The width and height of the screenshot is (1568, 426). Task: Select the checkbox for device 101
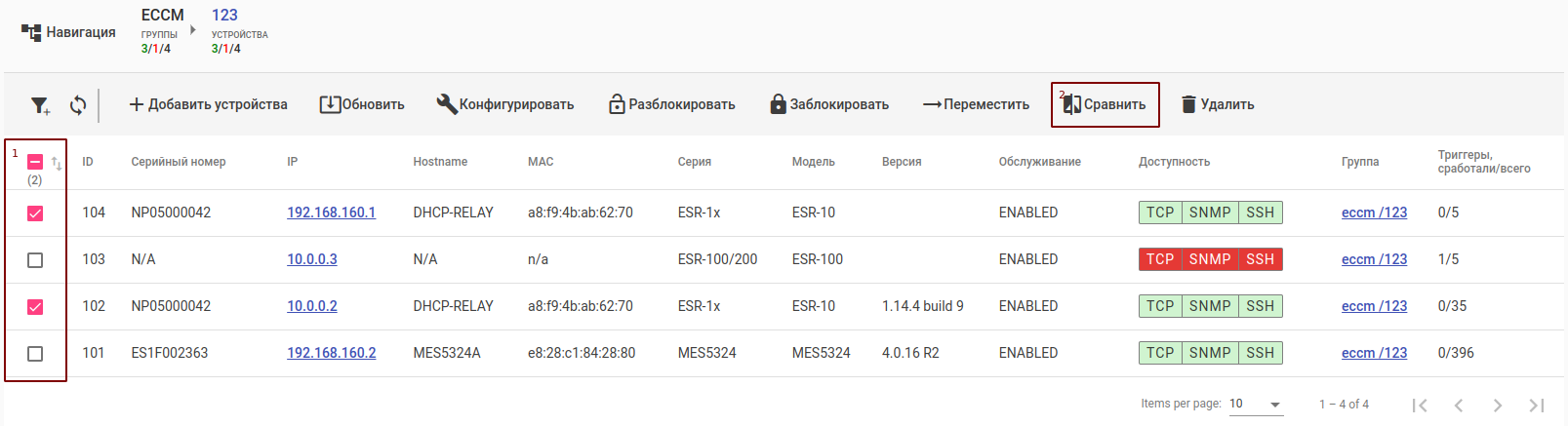35,354
